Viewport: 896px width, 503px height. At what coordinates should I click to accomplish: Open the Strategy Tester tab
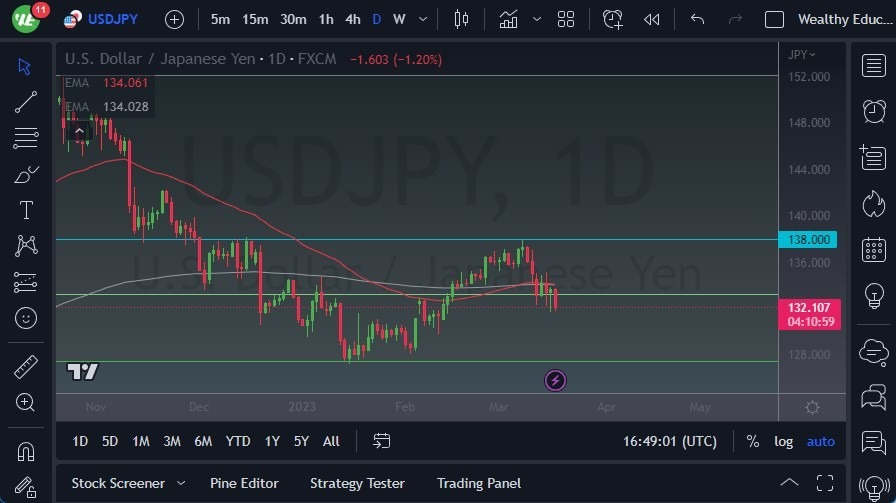pyautogui.click(x=357, y=484)
